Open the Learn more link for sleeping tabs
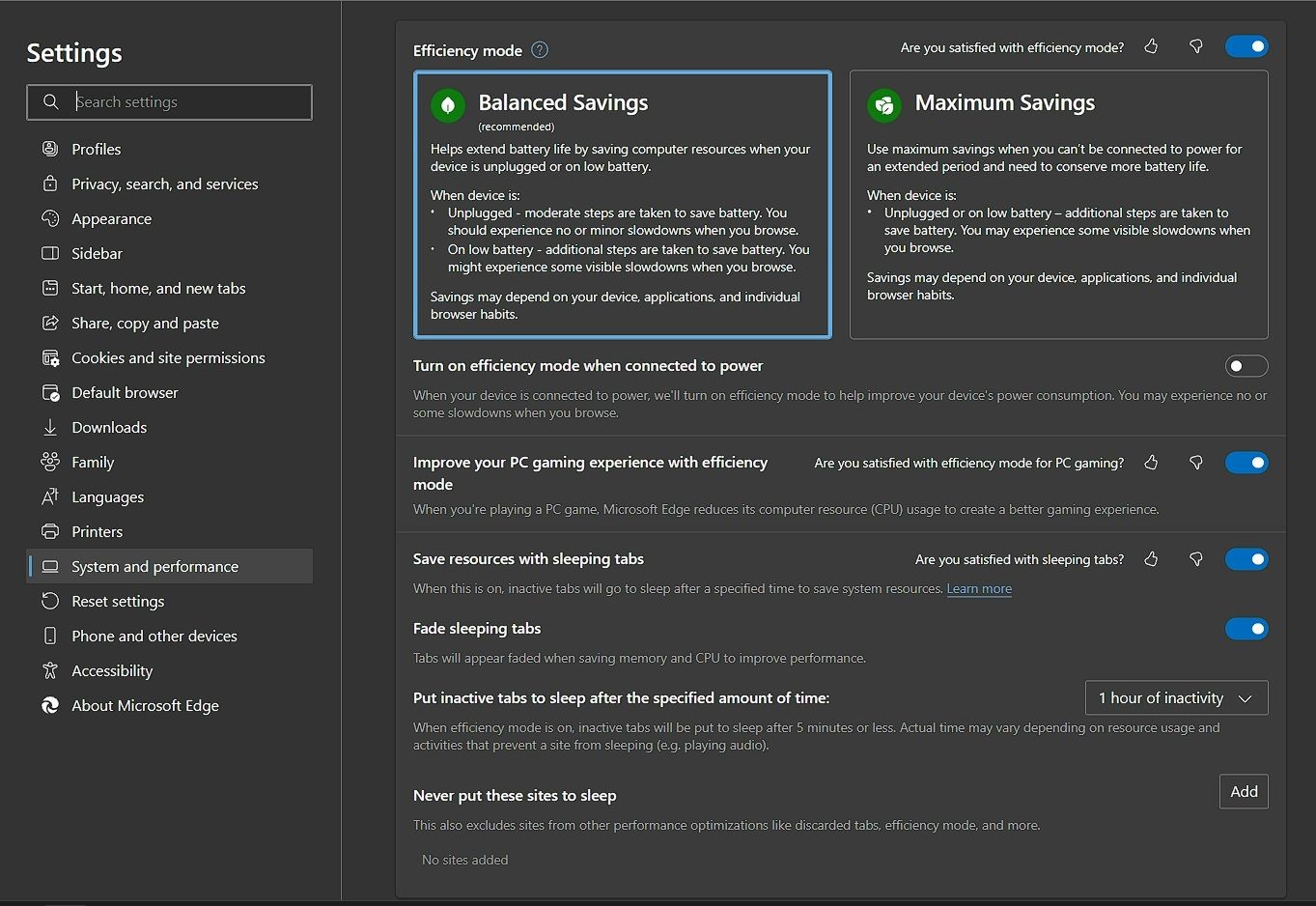Viewport: 1316px width, 906px height. coord(979,588)
